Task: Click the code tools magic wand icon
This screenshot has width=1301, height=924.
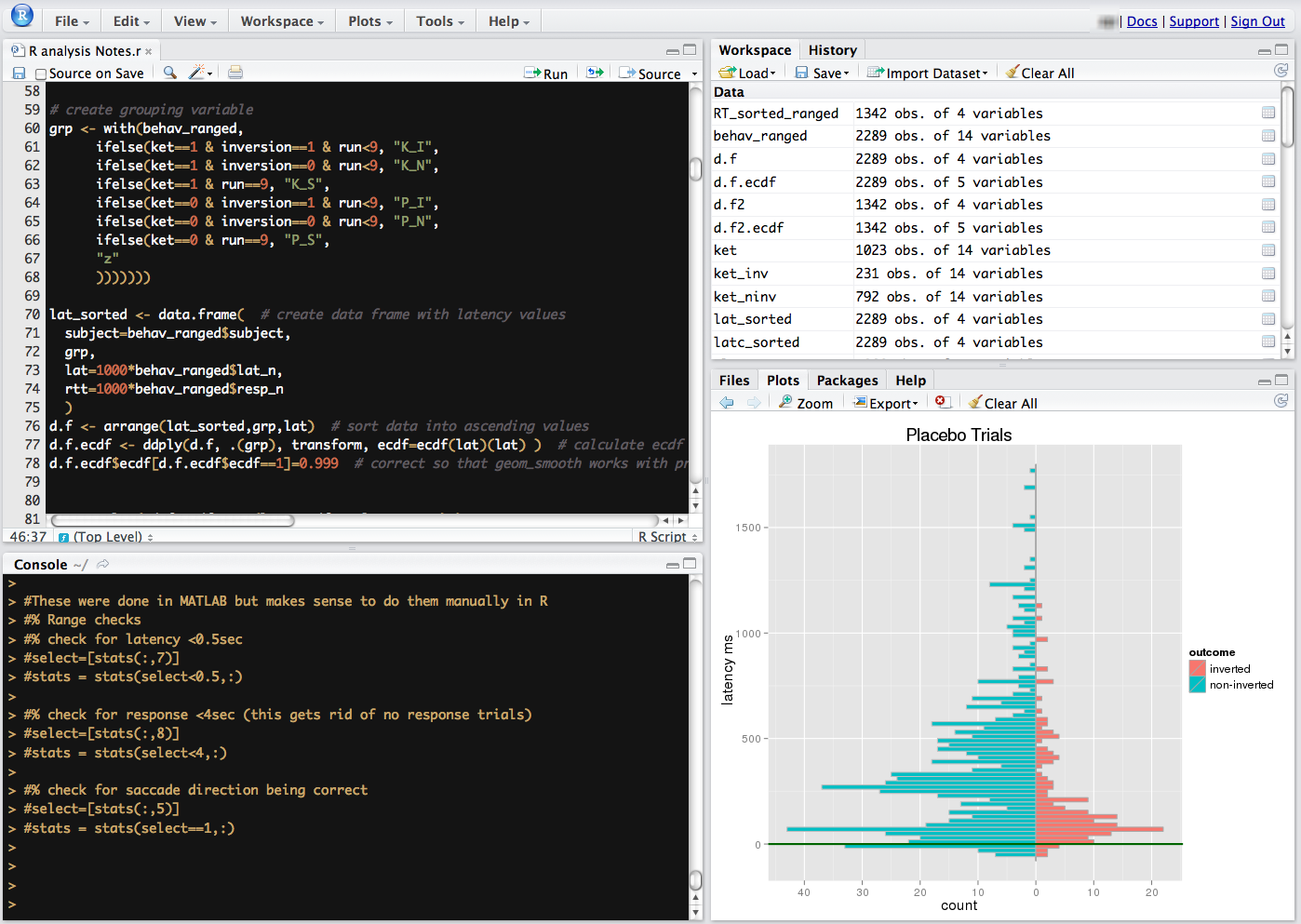Action: (x=197, y=73)
